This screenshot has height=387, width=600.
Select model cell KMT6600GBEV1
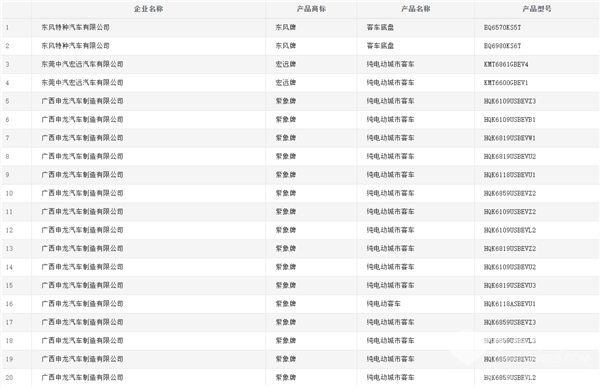coord(506,83)
